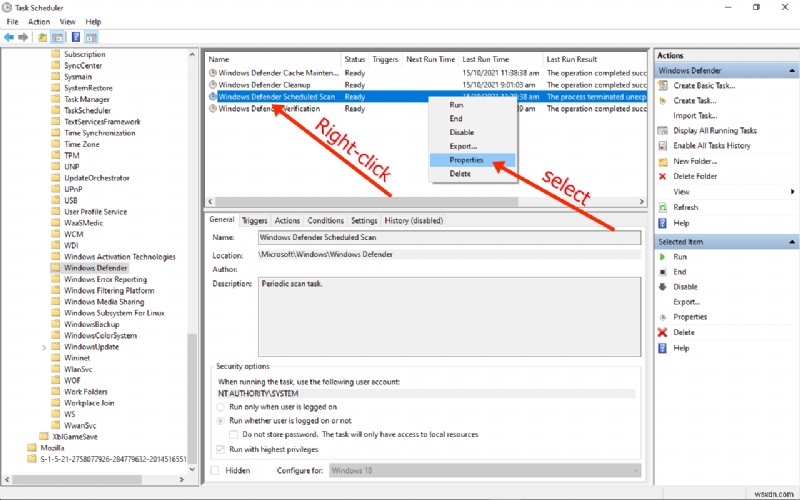Toggle Run with highest privileges checkbox

220,449
